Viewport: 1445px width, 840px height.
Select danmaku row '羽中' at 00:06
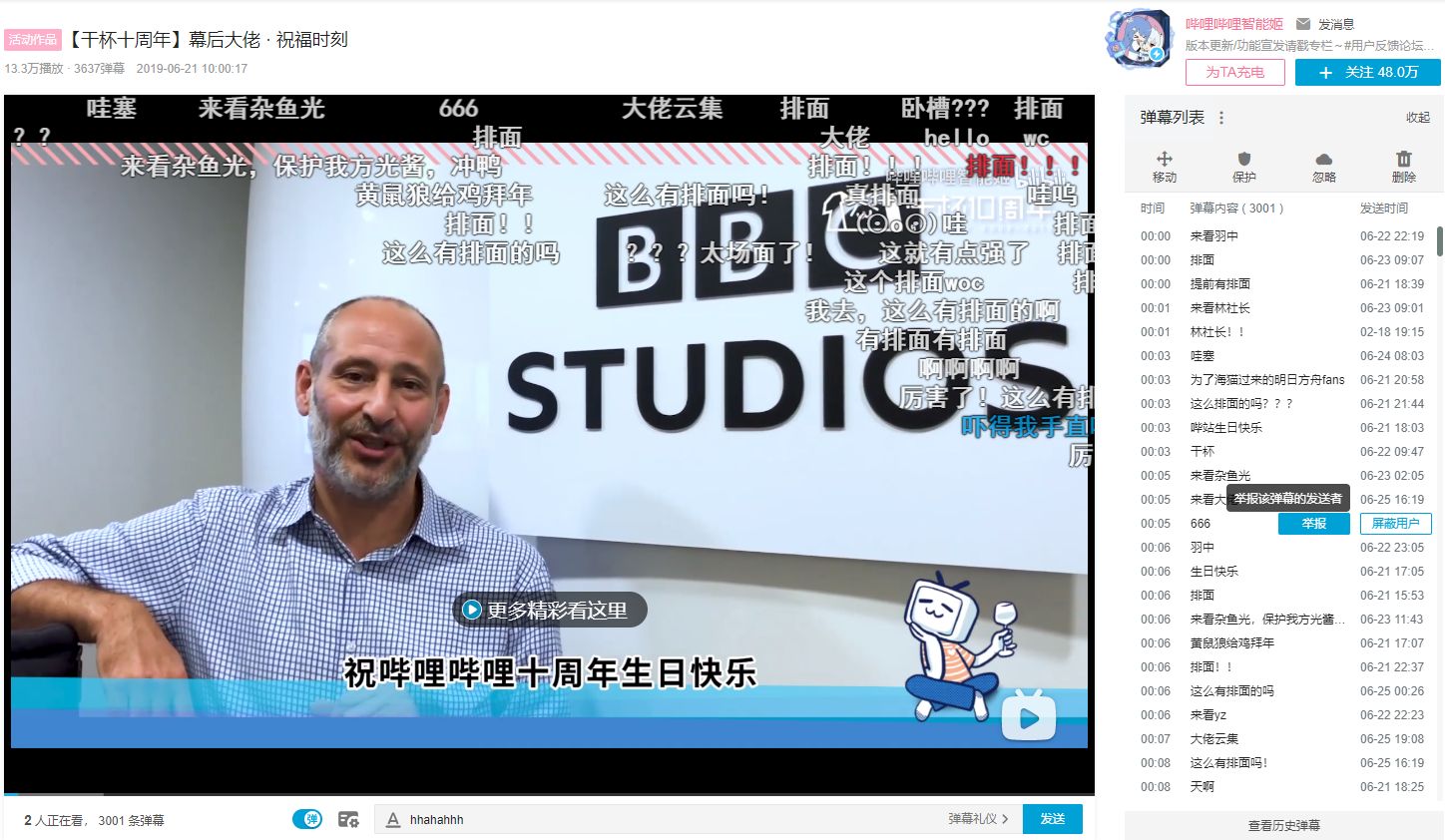(1284, 548)
